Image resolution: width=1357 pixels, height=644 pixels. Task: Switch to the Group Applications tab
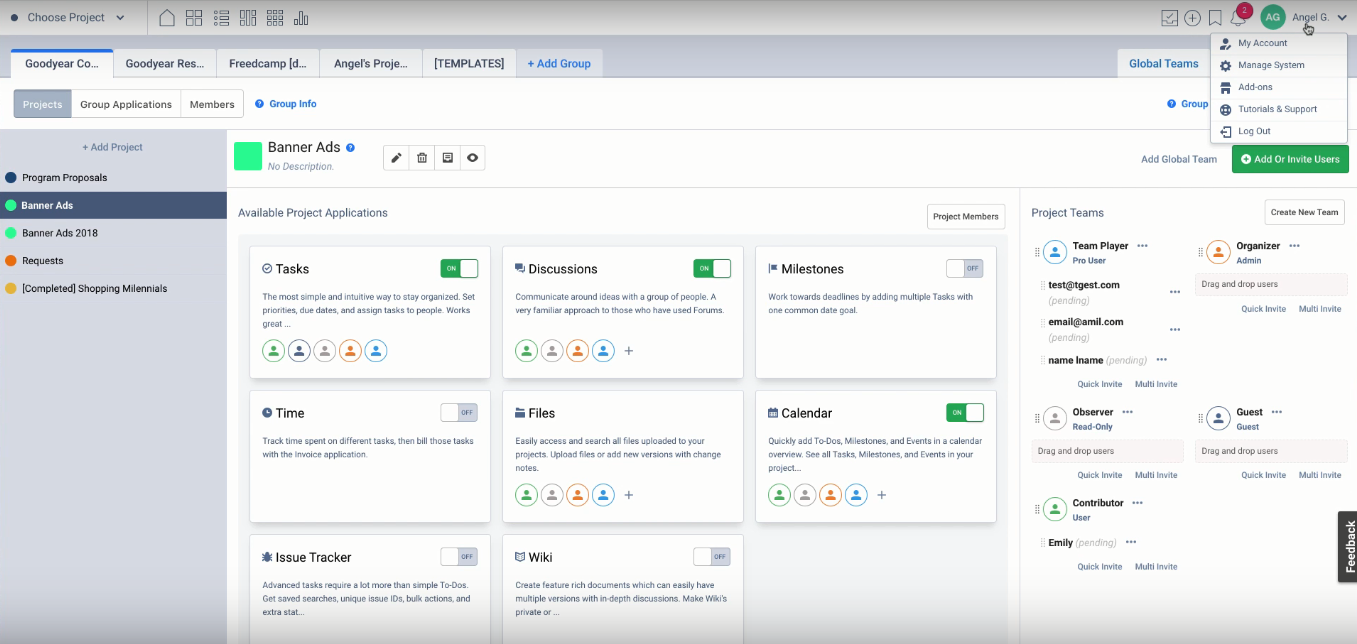(126, 104)
